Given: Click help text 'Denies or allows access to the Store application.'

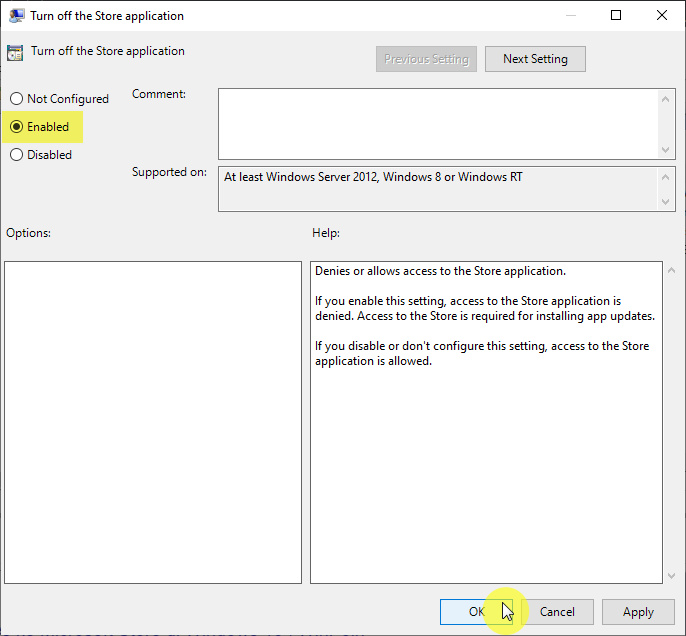Looking at the screenshot, I should coord(440,271).
